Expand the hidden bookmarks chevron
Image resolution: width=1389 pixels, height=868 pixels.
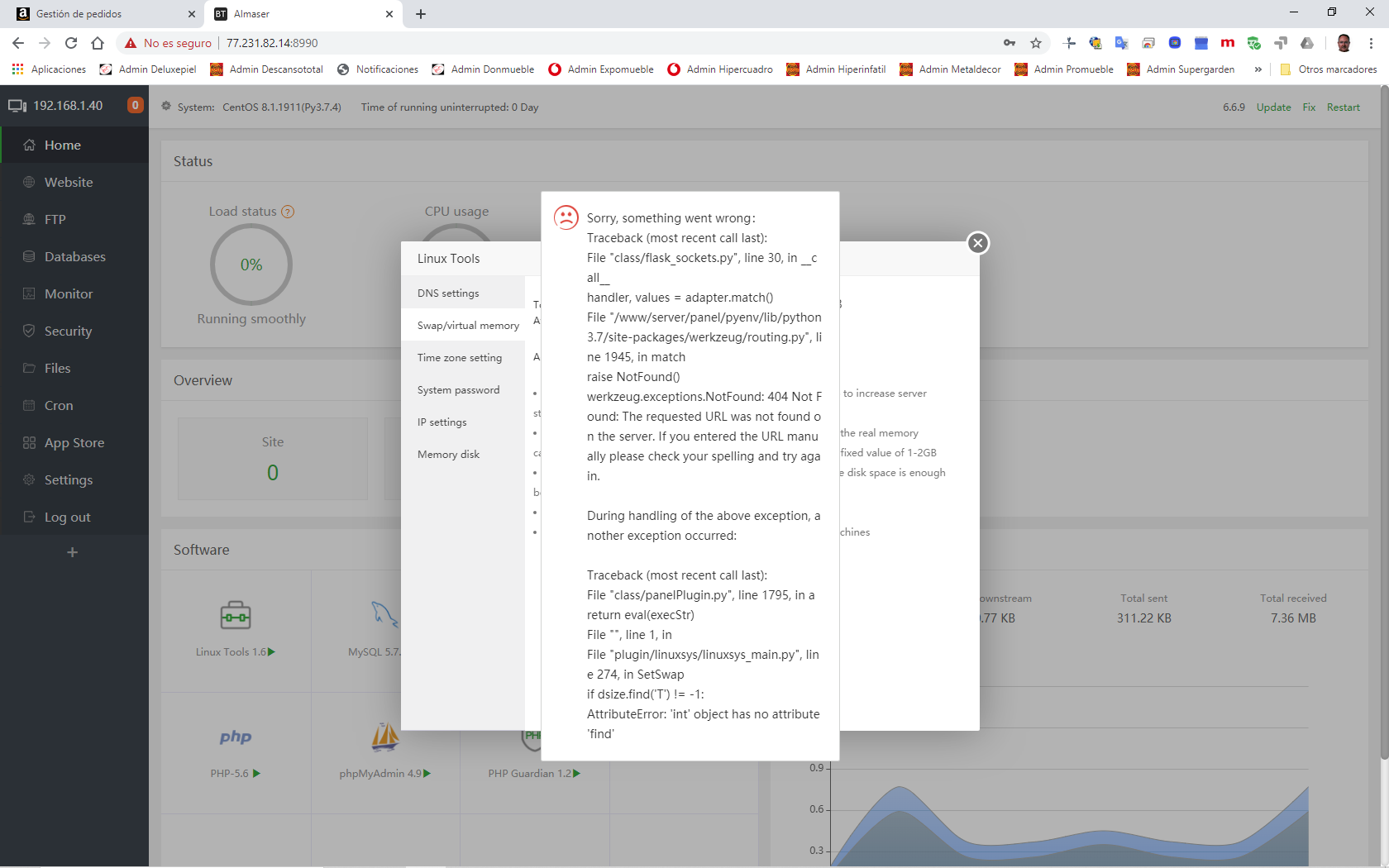click(x=1258, y=69)
